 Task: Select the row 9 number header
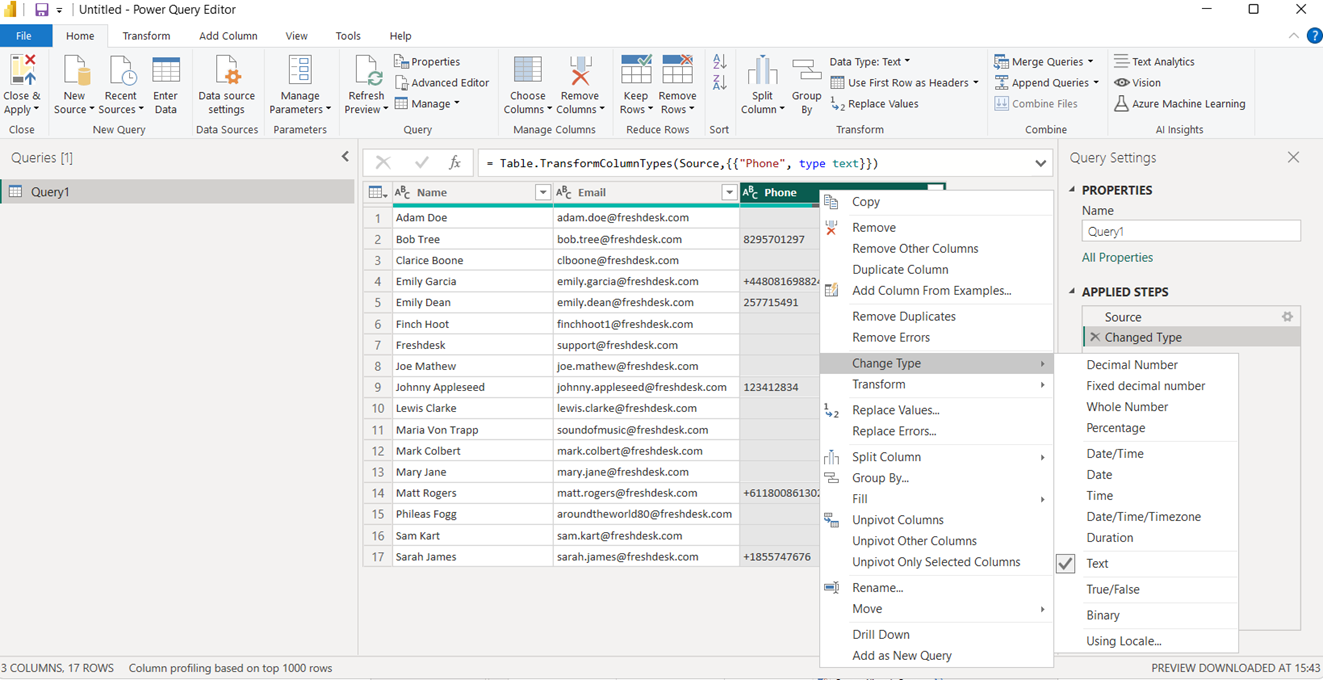coord(378,387)
